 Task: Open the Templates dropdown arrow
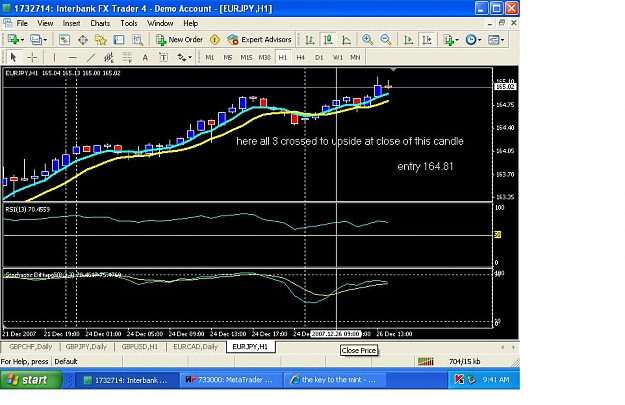click(503, 40)
